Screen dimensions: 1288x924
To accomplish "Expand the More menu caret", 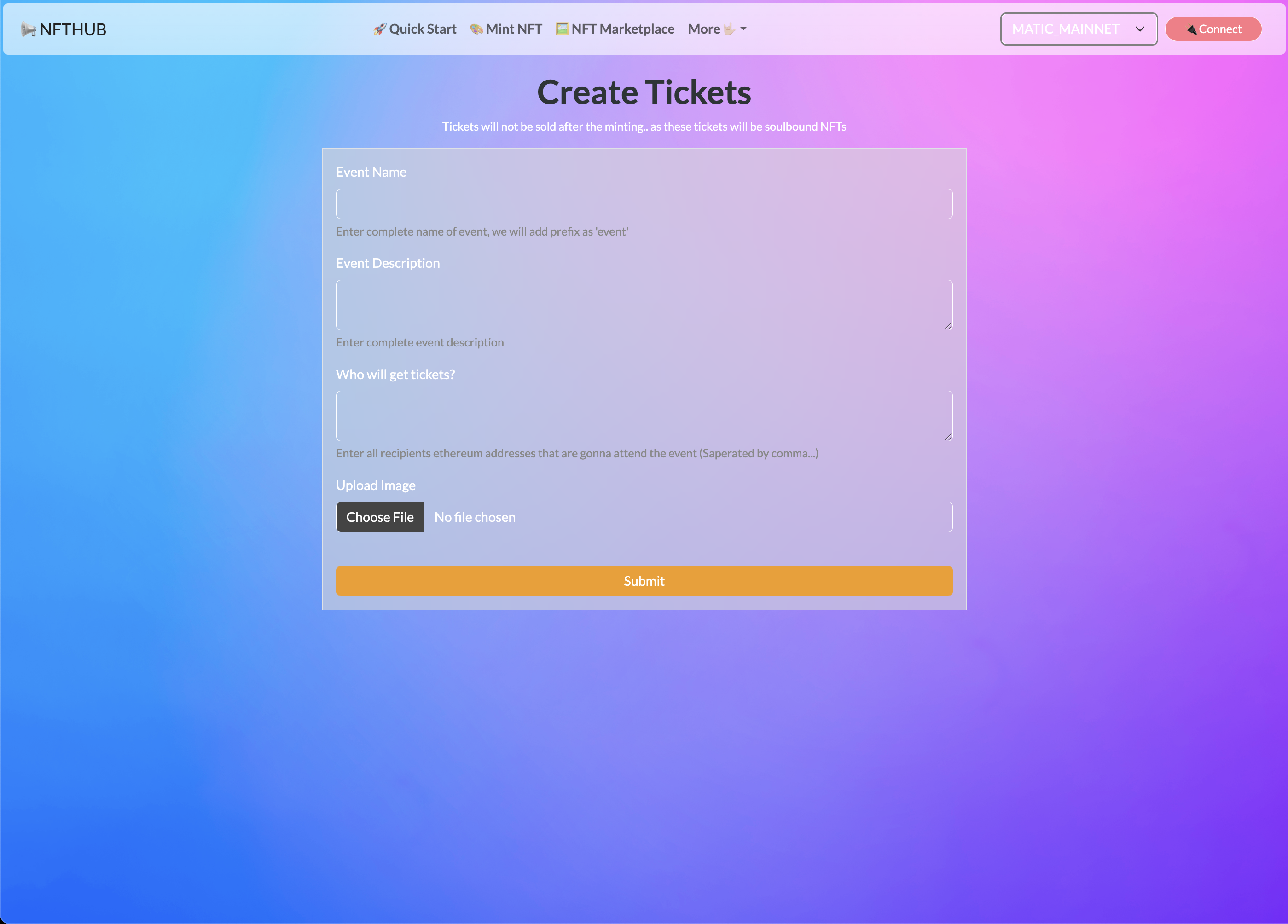I will click(743, 29).
